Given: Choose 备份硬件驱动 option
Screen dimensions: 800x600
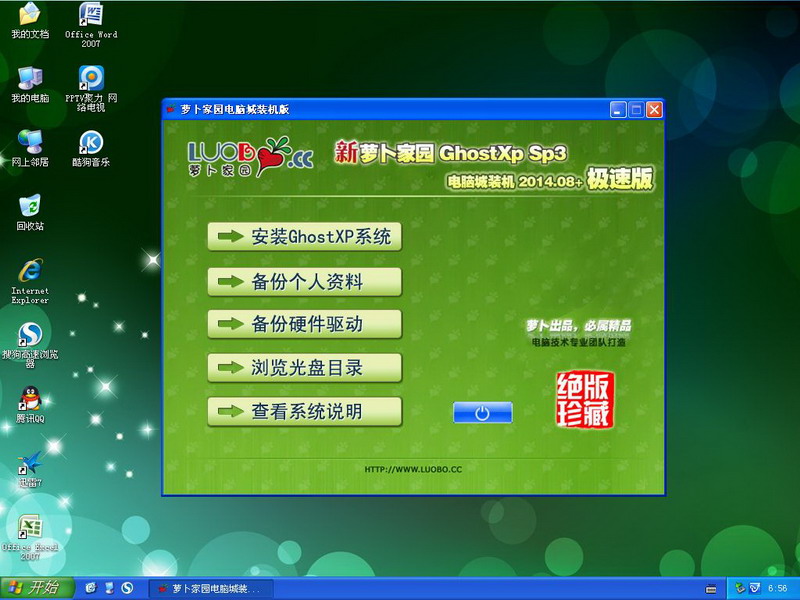Looking at the screenshot, I should [x=305, y=324].
